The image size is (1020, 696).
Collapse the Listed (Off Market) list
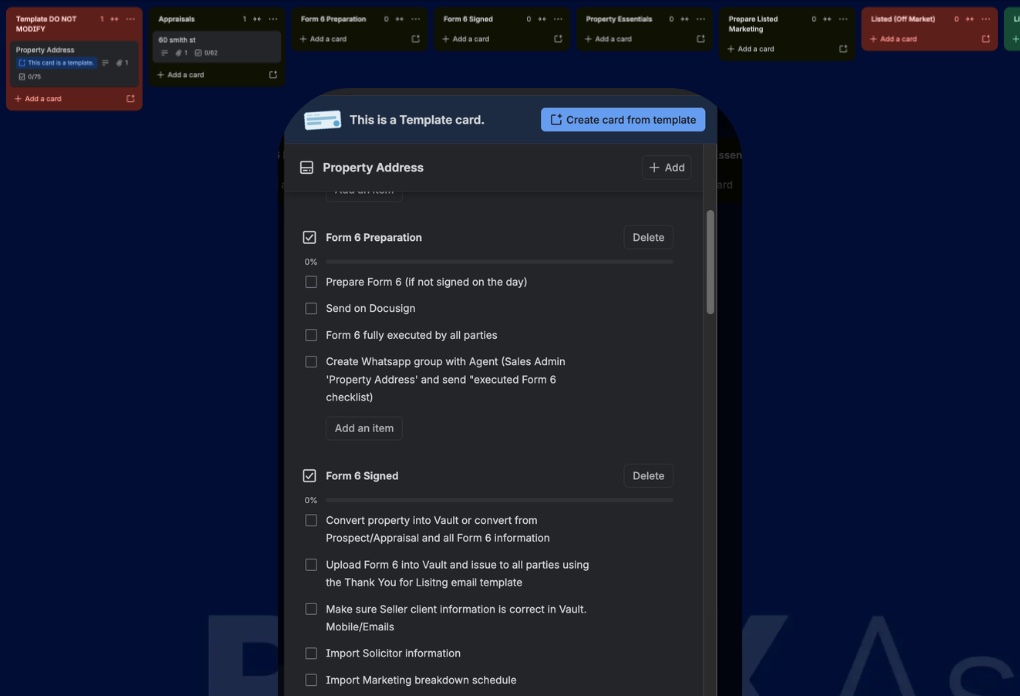(x=969, y=19)
